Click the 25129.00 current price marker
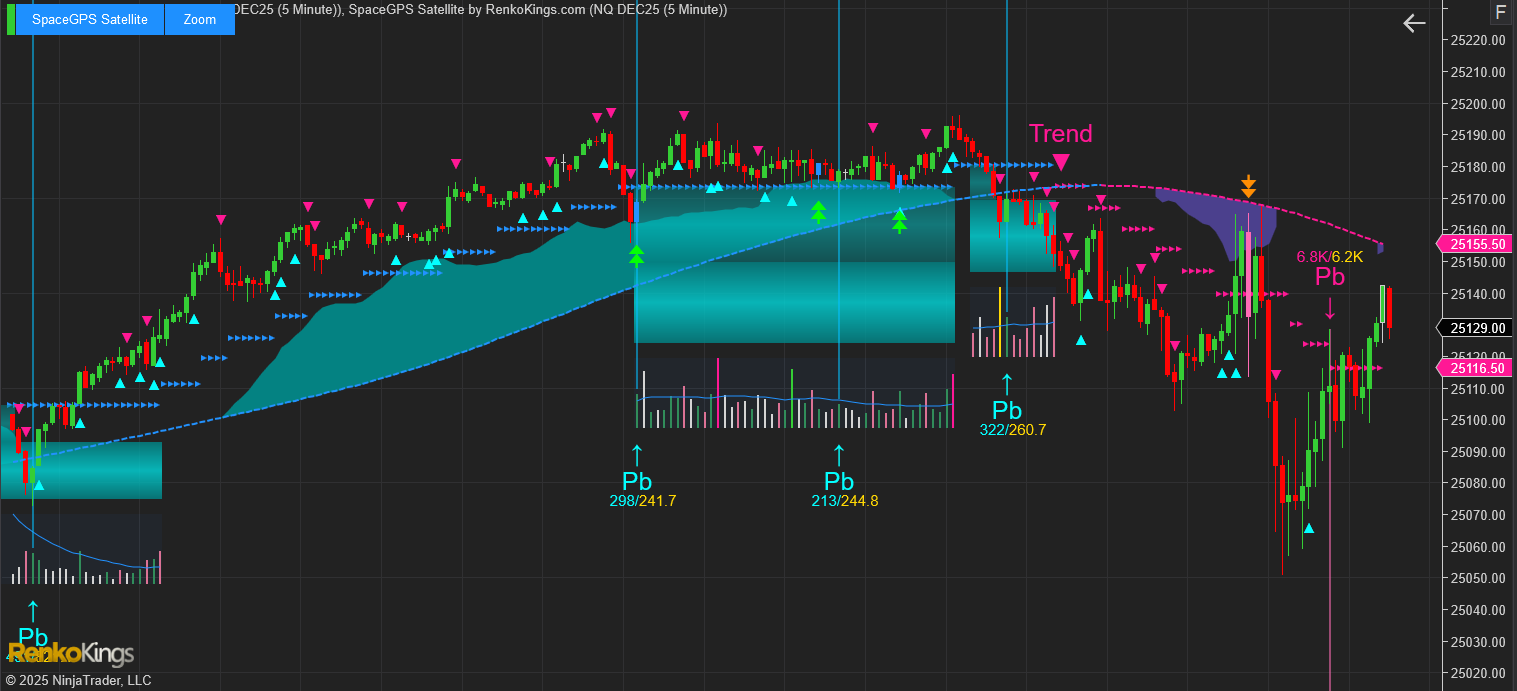Viewport: 1517px width, 691px height. 1475,328
